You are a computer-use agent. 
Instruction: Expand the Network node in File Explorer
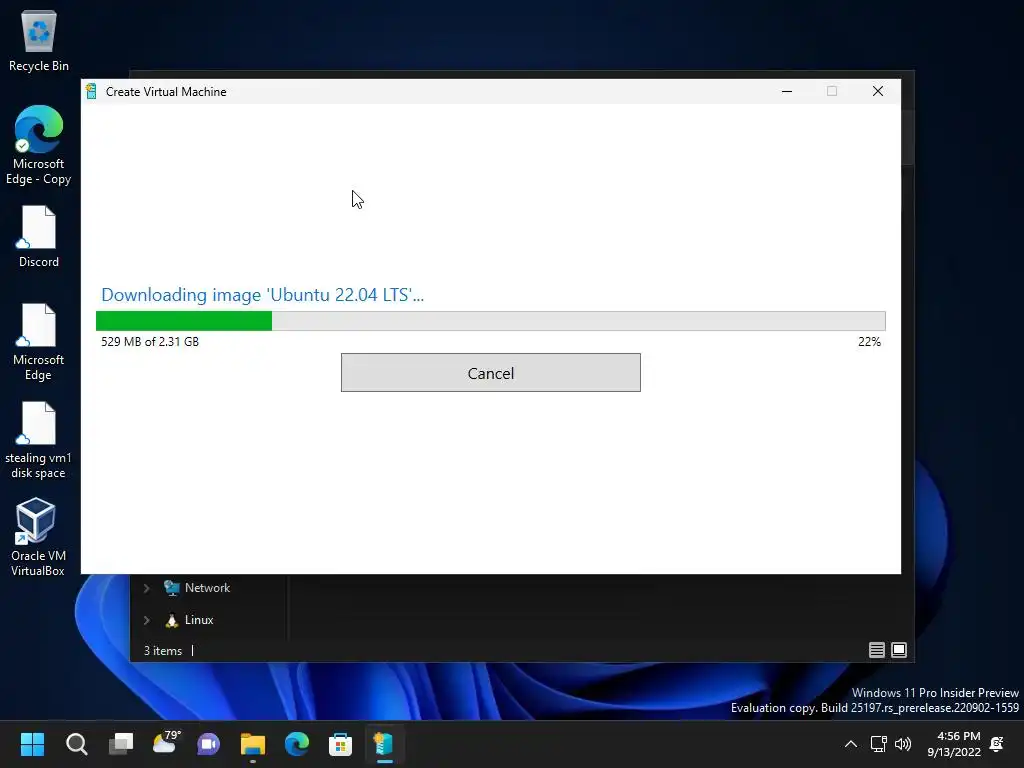pos(147,588)
